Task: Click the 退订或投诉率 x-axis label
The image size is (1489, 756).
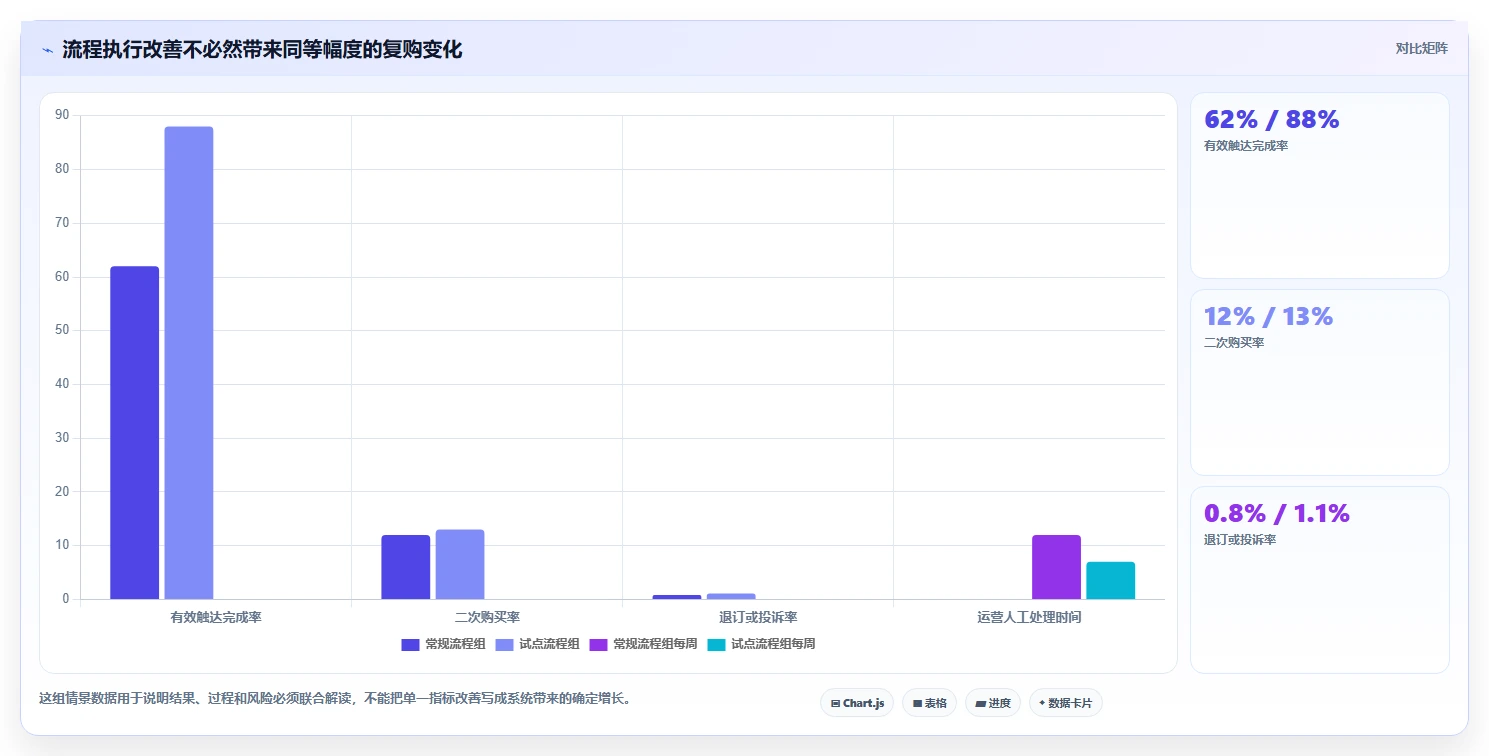Action: (x=758, y=617)
